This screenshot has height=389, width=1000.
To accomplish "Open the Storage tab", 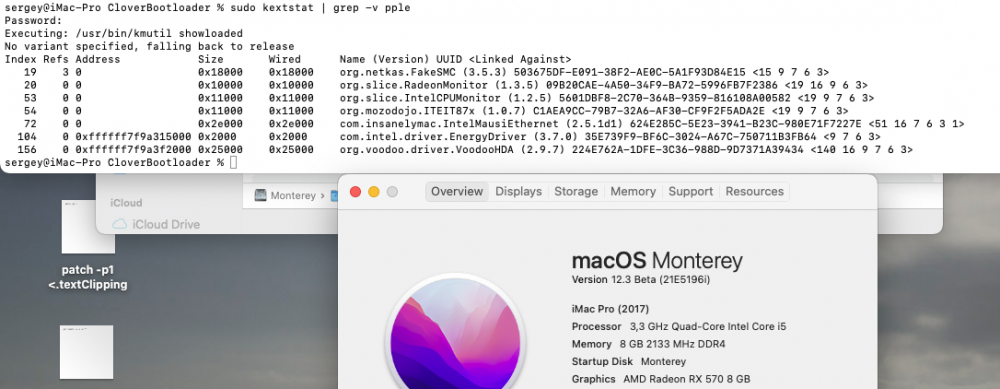I will 576,191.
